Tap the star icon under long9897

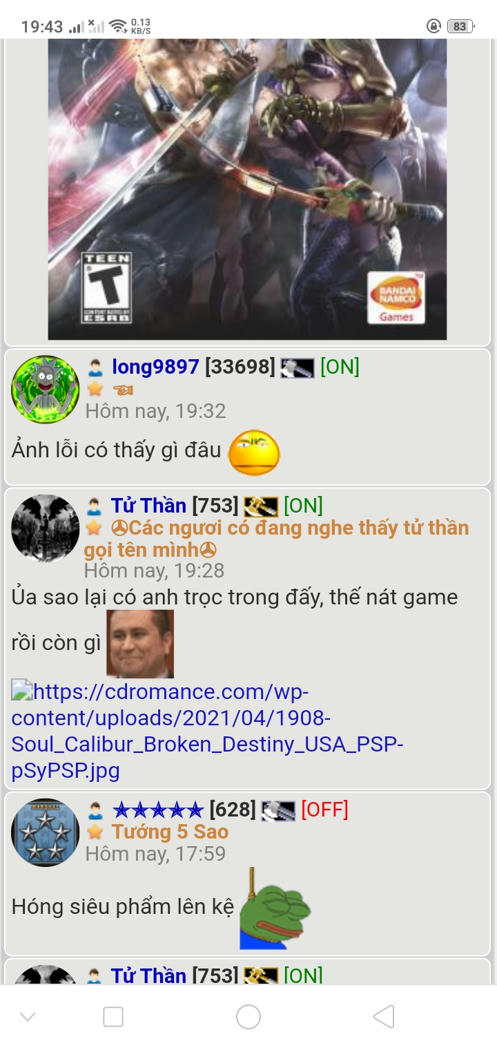point(95,389)
